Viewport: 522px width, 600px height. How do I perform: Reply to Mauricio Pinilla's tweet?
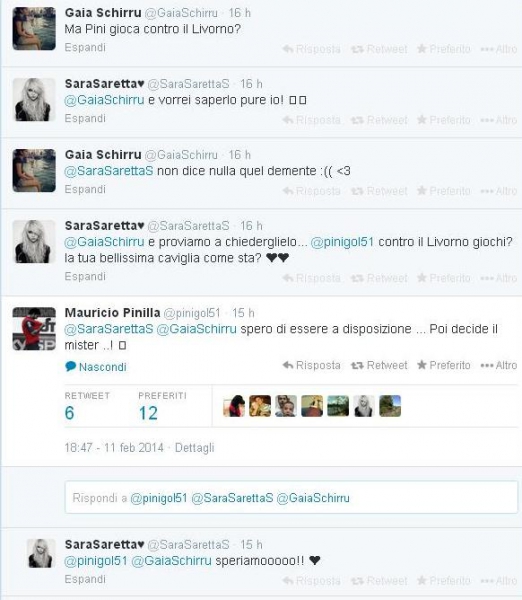pos(312,365)
